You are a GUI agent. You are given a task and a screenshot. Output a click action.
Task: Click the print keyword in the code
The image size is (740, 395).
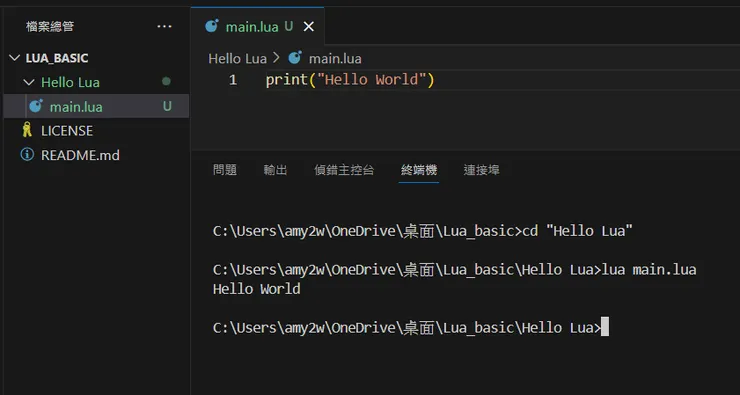coord(286,80)
